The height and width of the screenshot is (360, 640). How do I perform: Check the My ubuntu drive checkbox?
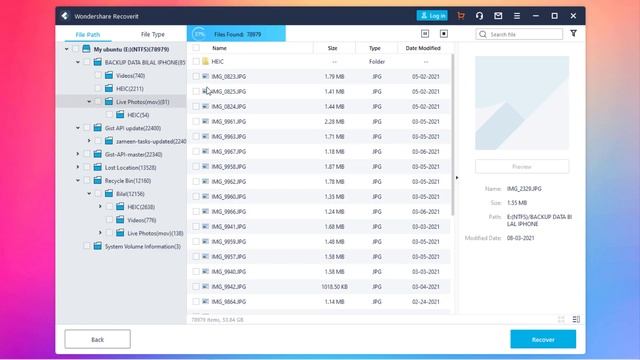(x=76, y=49)
